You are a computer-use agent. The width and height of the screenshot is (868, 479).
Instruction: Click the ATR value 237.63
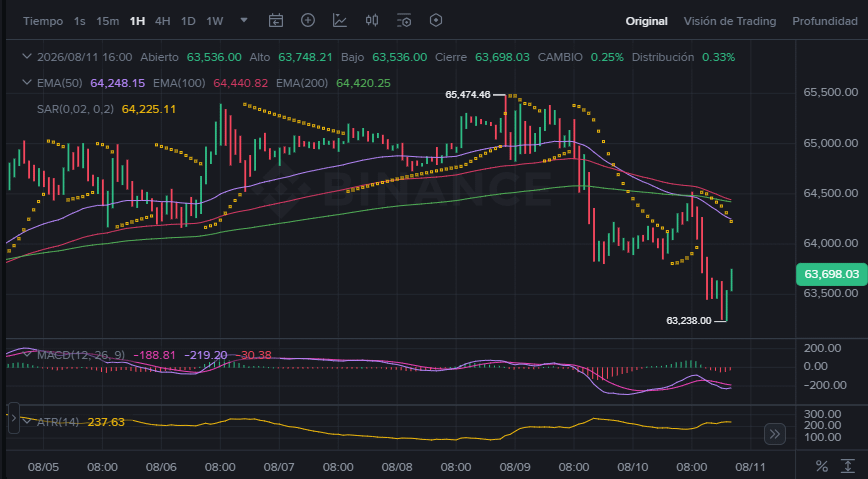click(106, 422)
